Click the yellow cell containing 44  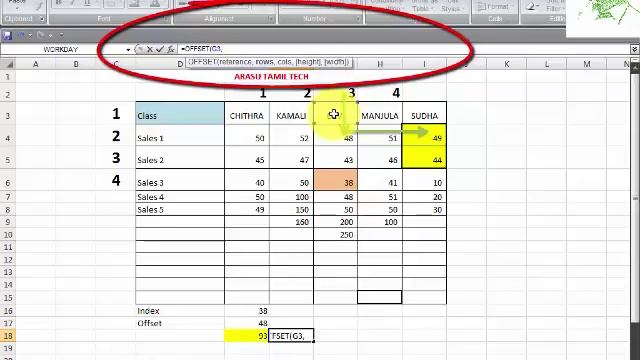coord(424,157)
